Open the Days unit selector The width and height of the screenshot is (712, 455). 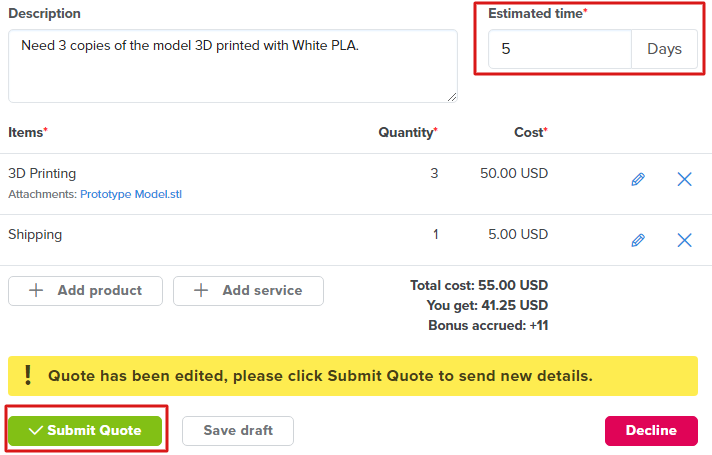664,49
